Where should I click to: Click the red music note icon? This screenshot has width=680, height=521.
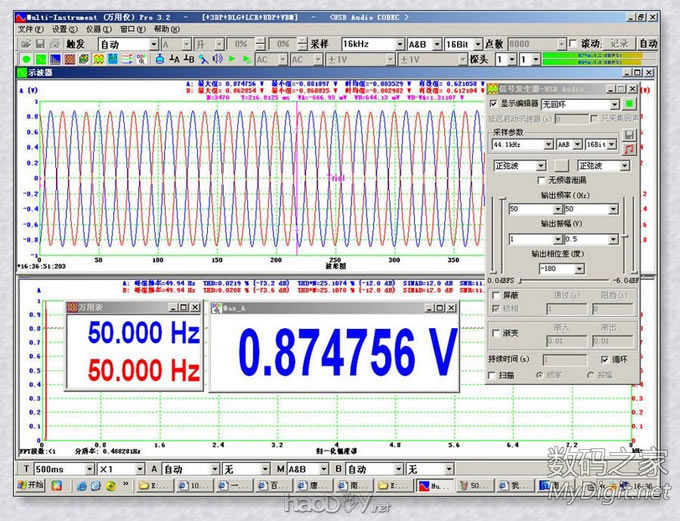pos(629,148)
